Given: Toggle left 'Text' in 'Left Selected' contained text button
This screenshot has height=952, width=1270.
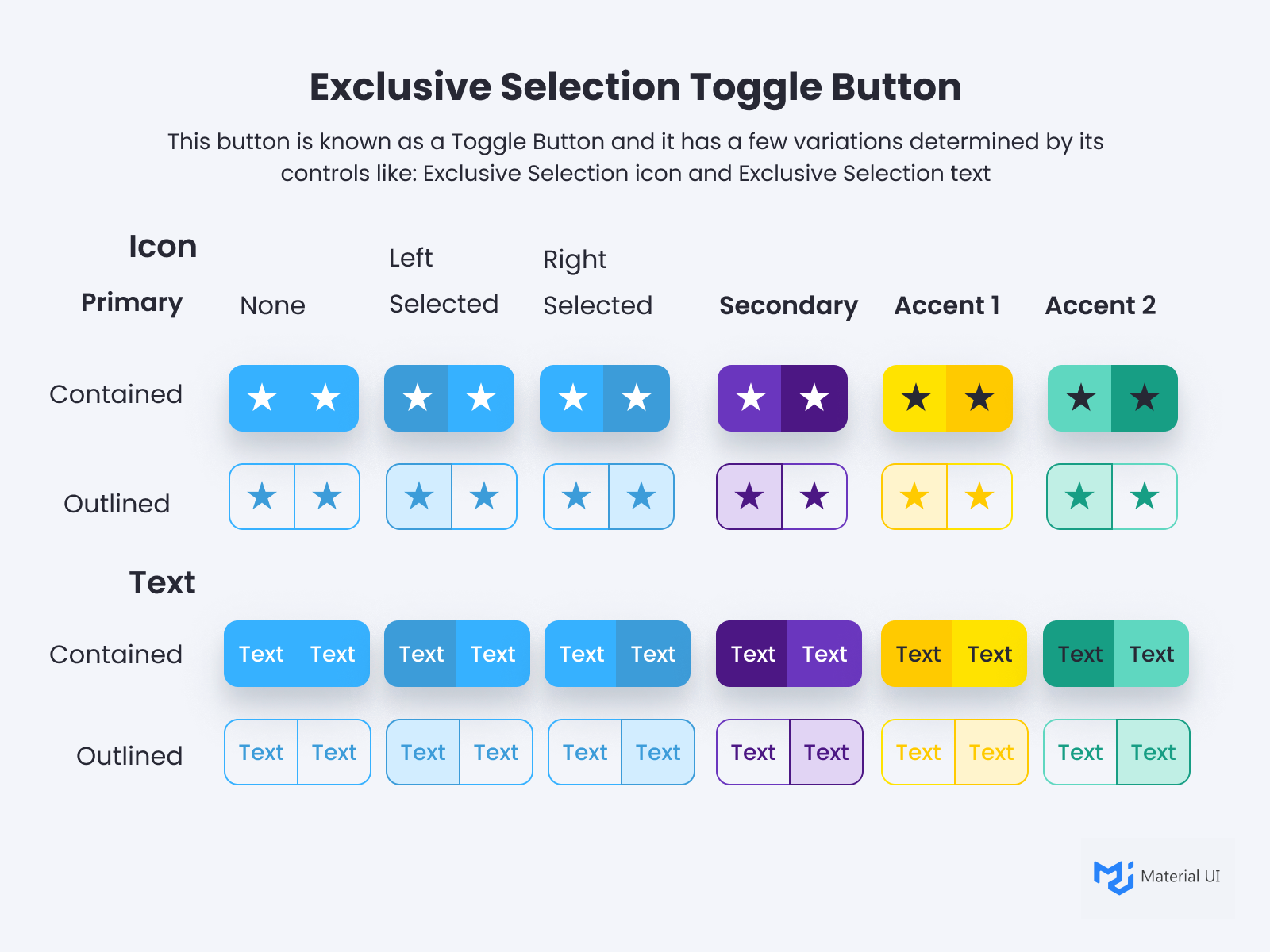Looking at the screenshot, I should coord(421,654).
